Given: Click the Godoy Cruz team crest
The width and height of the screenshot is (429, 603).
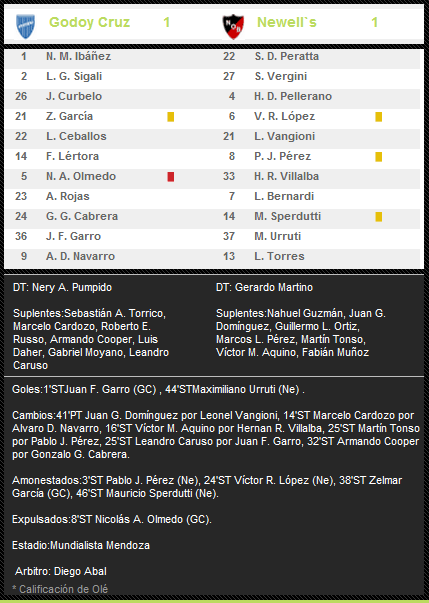Looking at the screenshot, I should point(26,26).
